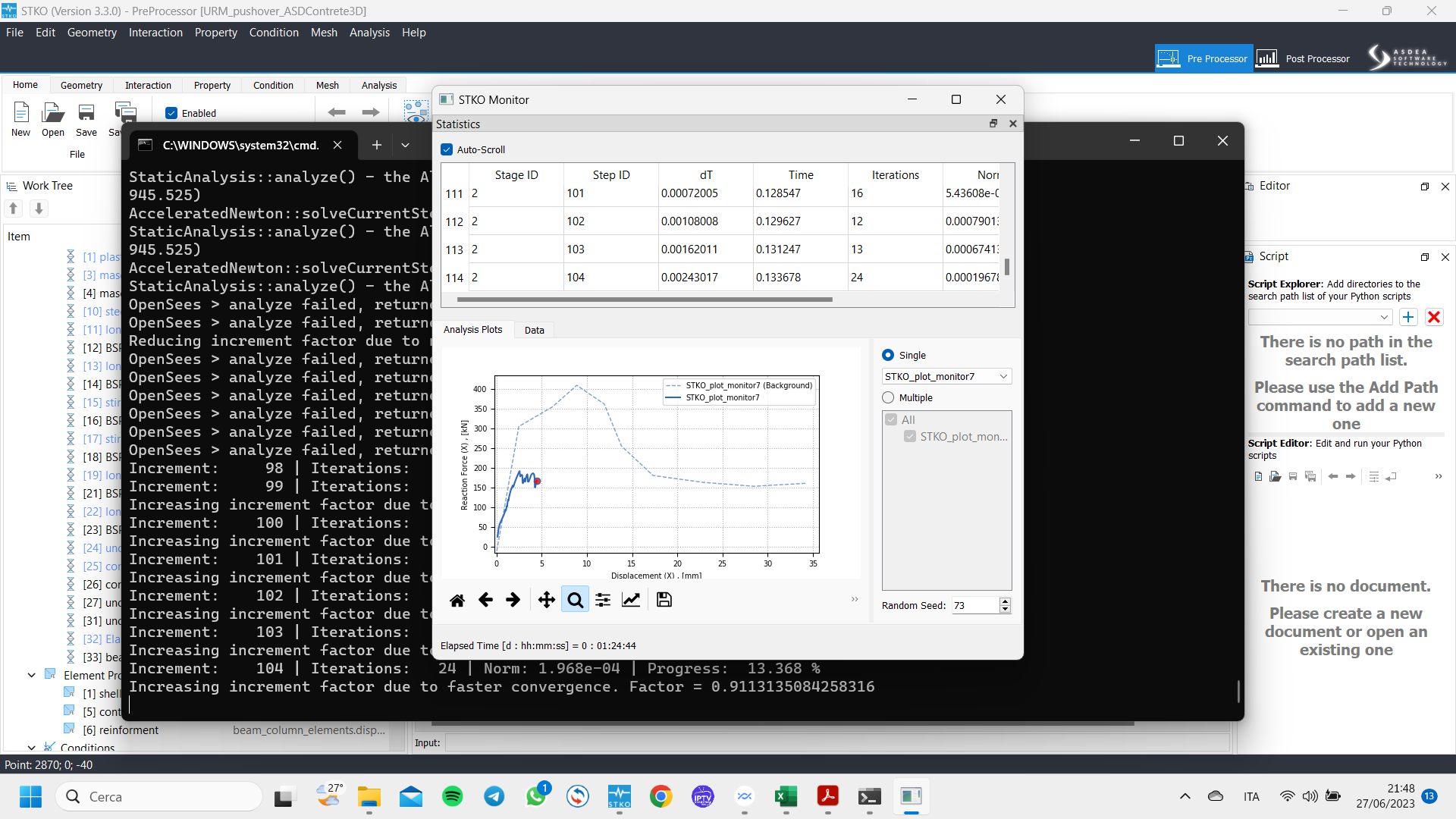Open Excel from the taskbar
The width and height of the screenshot is (1456, 819).
pos(786,796)
